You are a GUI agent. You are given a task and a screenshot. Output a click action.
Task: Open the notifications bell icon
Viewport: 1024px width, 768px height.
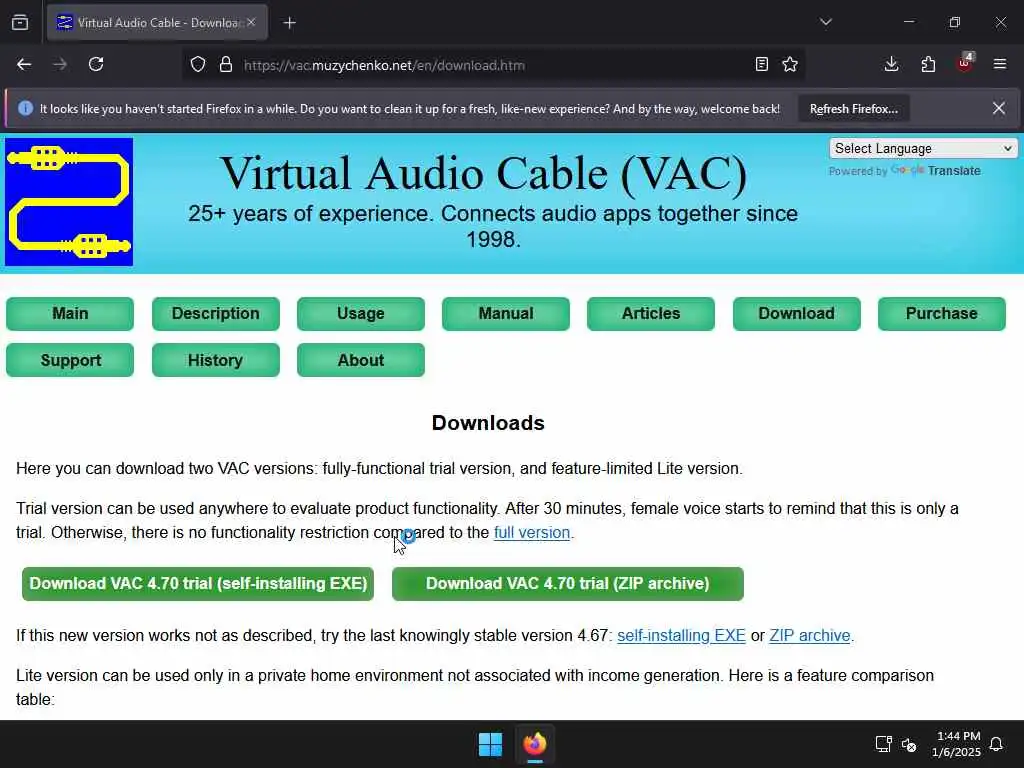(997, 744)
